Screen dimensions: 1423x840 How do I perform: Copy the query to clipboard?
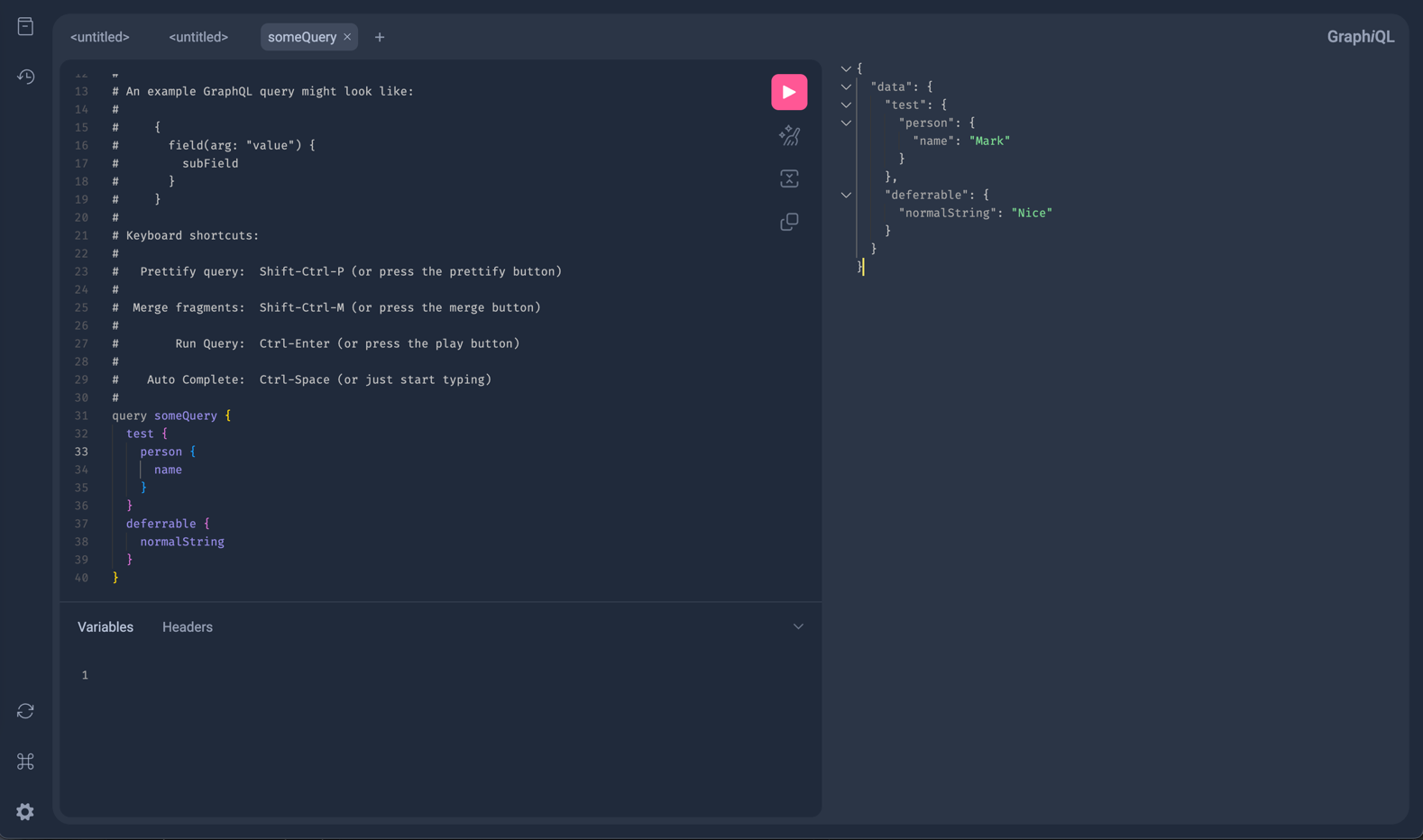pos(789,222)
